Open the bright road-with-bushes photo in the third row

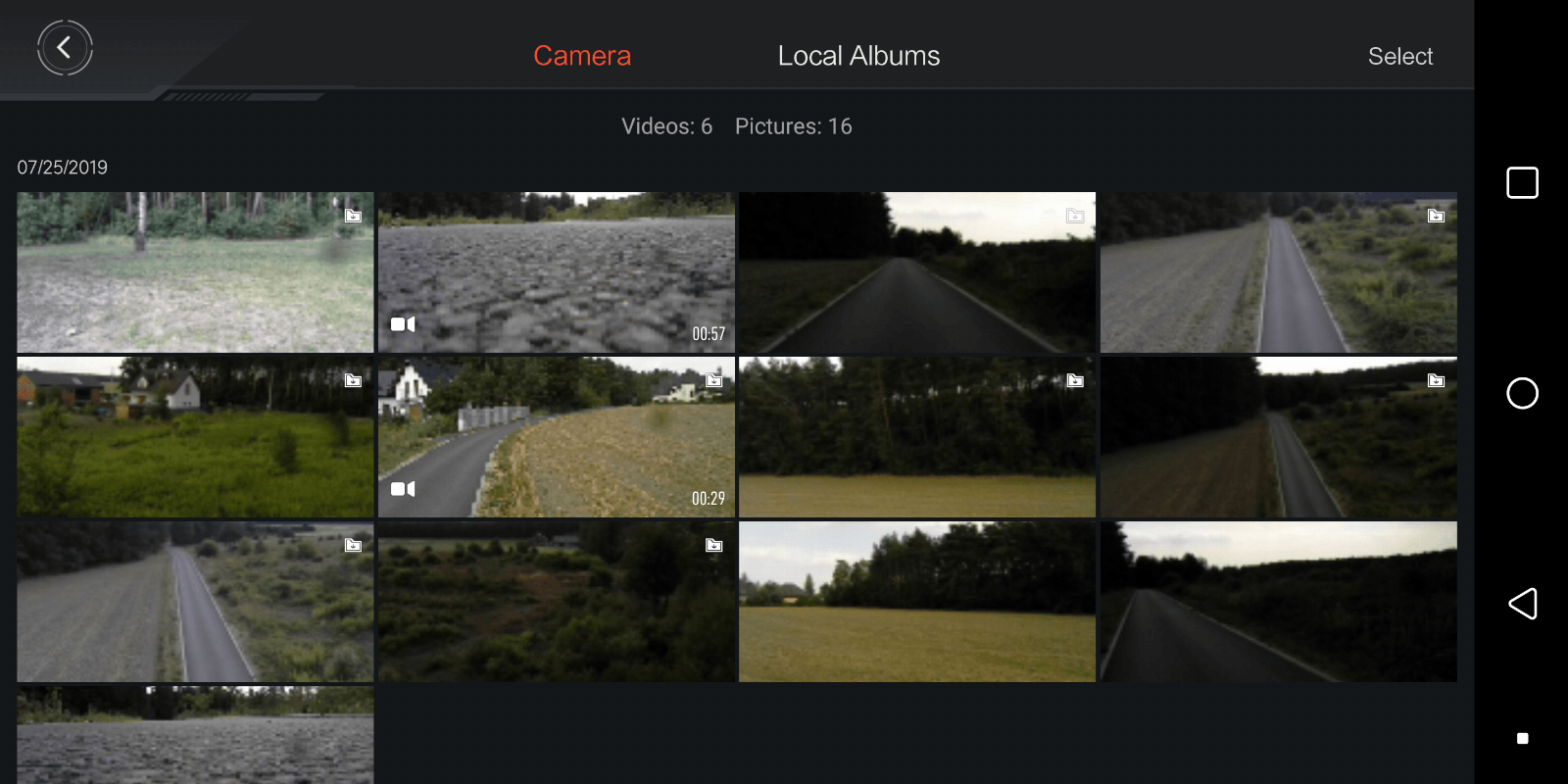[x=195, y=602]
